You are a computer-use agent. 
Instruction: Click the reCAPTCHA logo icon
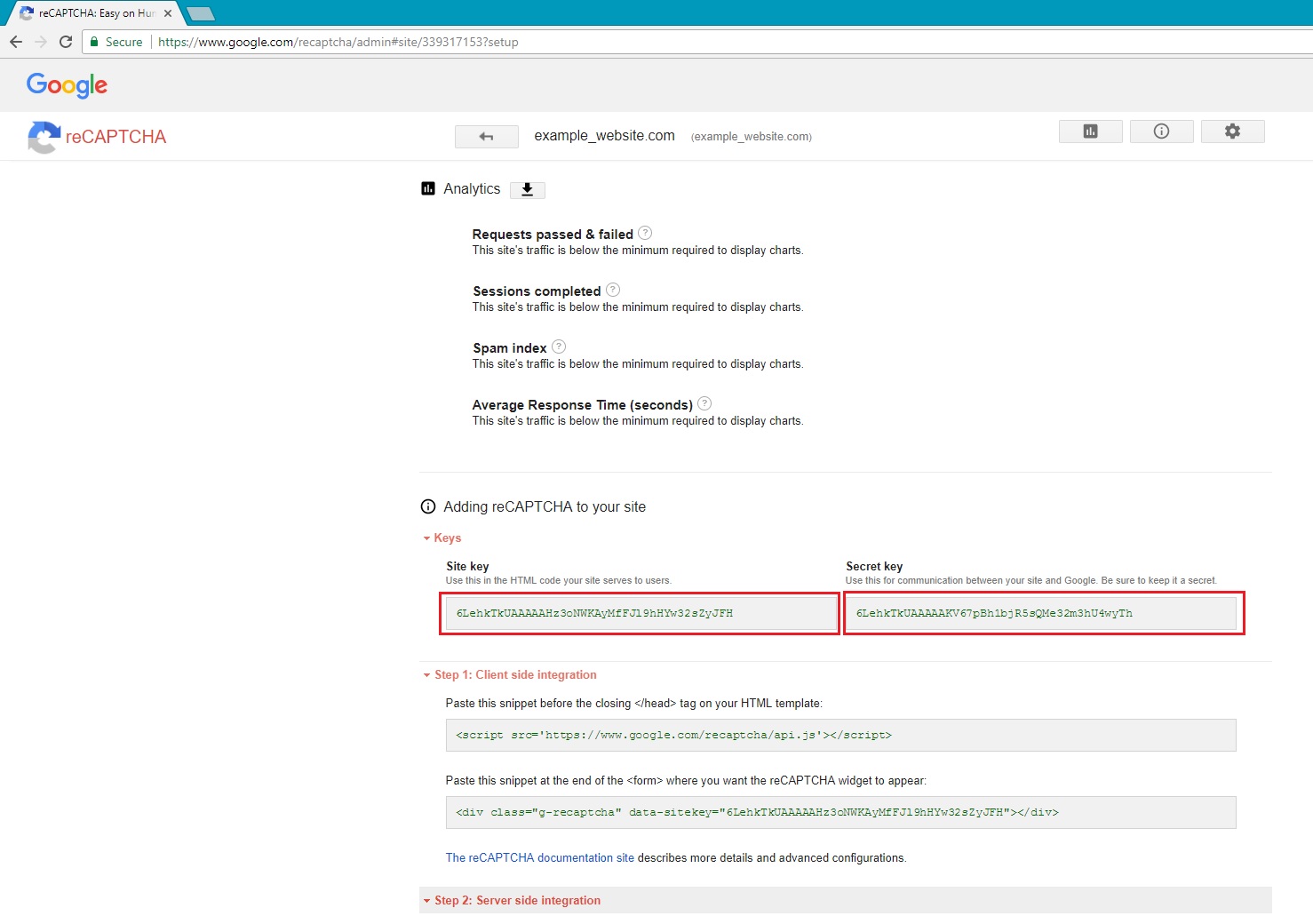pyautogui.click(x=44, y=137)
